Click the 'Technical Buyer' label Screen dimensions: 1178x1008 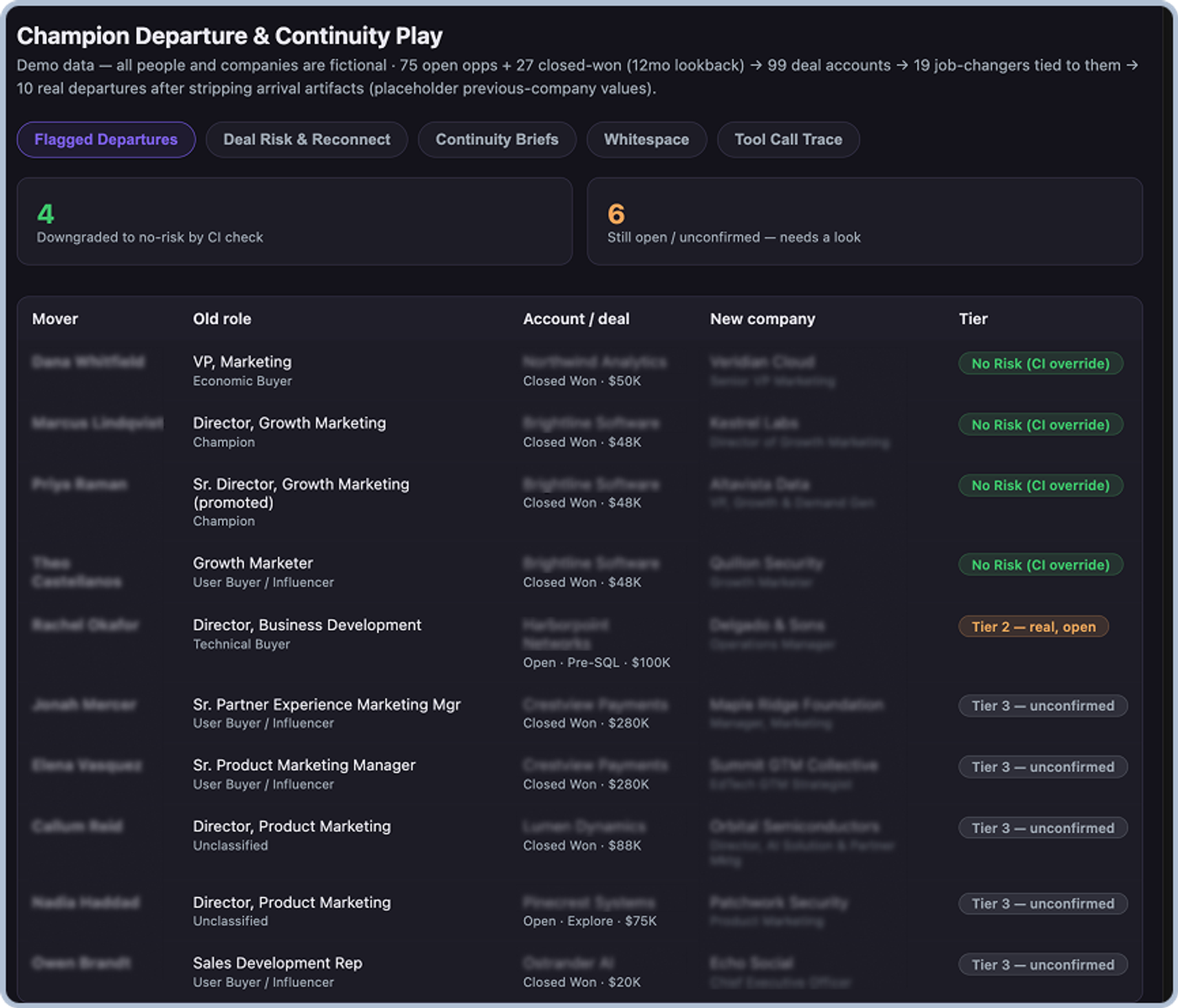click(241, 645)
